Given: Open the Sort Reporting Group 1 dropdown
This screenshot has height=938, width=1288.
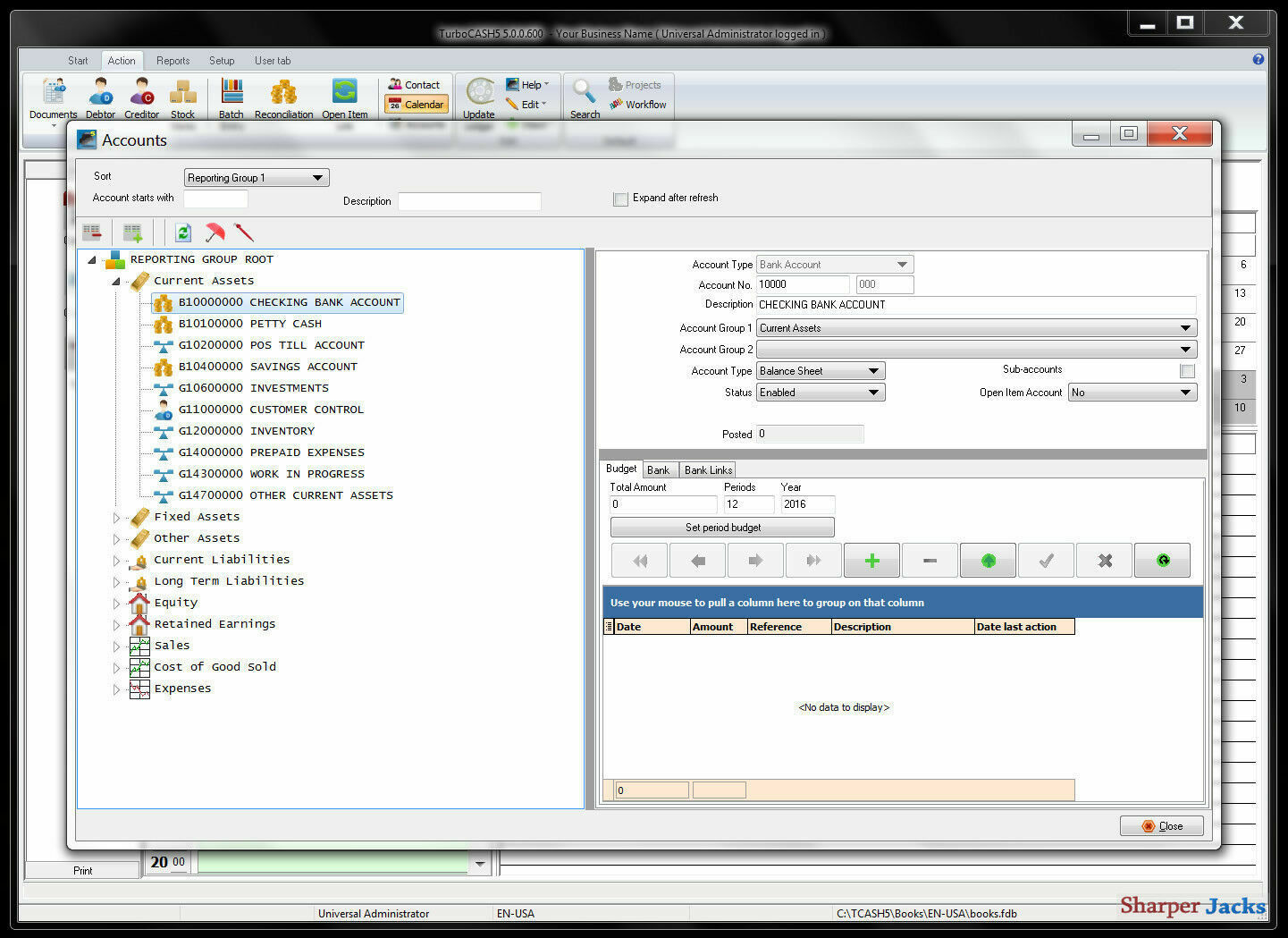Looking at the screenshot, I should pyautogui.click(x=257, y=178).
